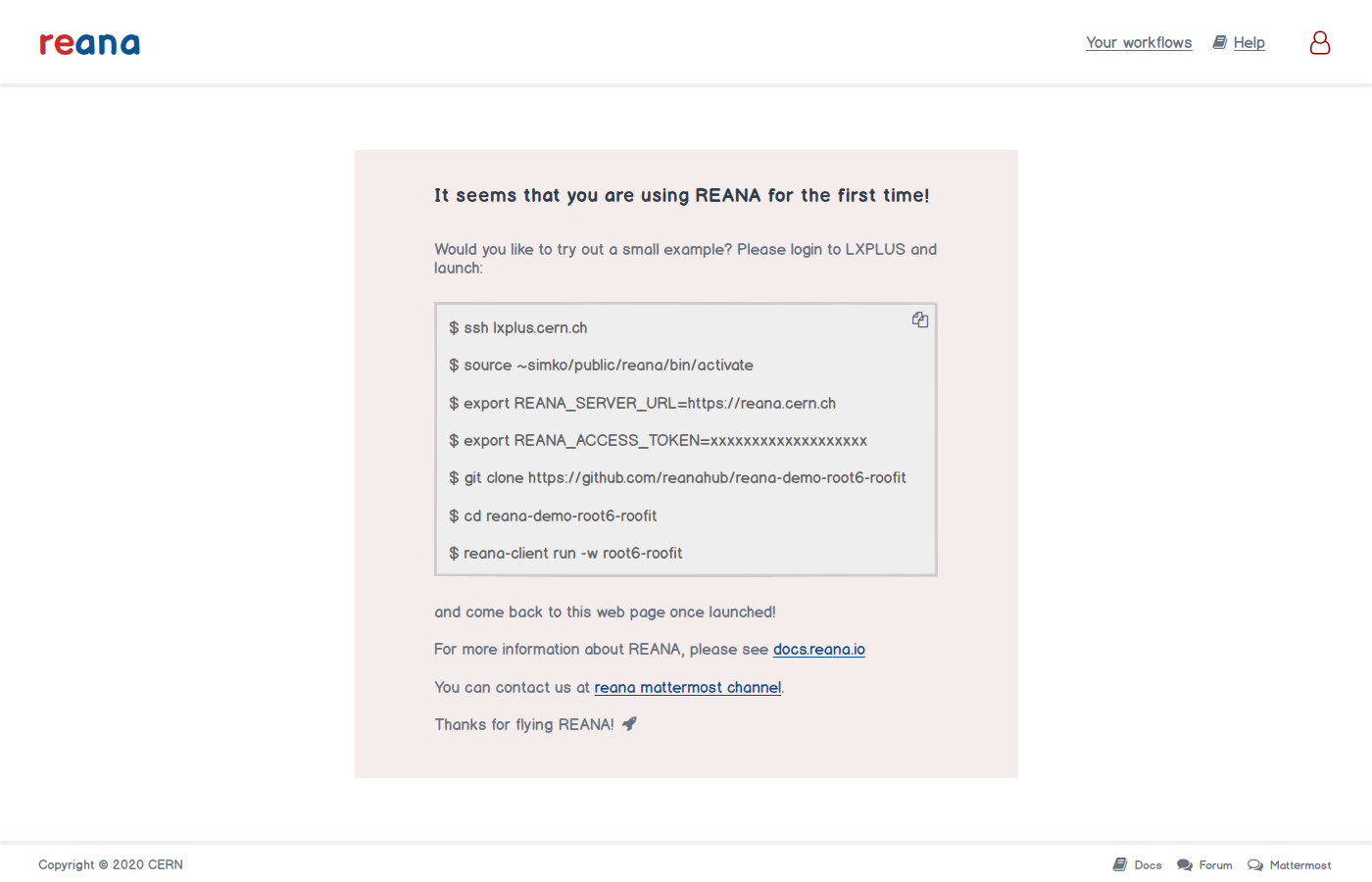Follow the Docs link in the footer
The width and height of the screenshot is (1372, 882).
pos(1148,864)
